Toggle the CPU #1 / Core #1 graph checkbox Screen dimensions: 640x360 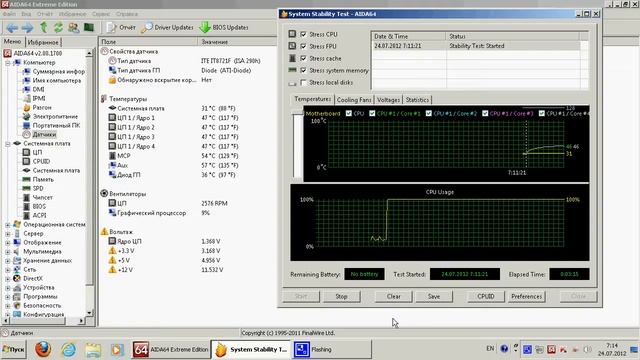pos(372,113)
